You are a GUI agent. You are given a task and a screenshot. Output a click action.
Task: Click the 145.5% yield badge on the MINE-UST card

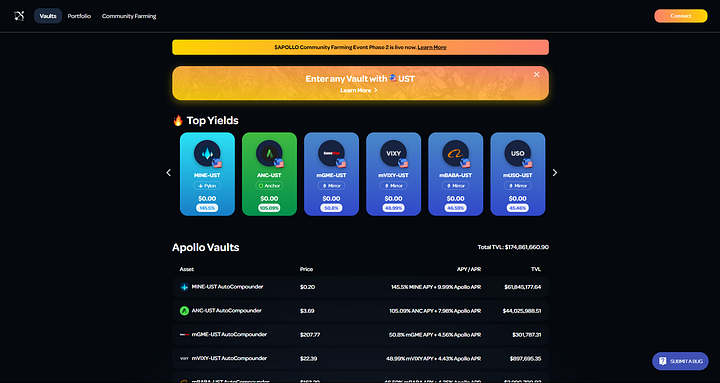[207, 208]
